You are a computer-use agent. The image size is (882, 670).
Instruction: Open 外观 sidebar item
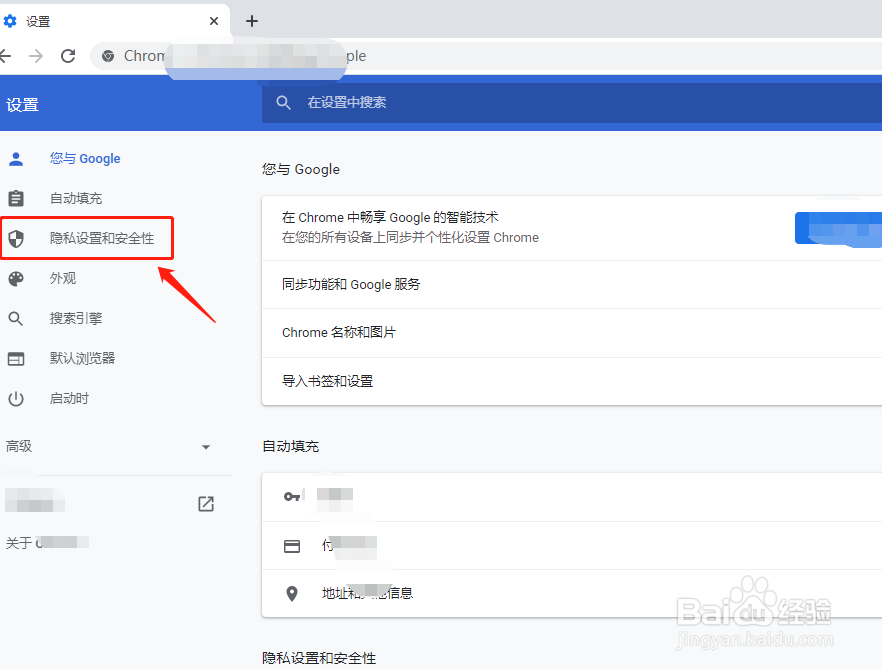62,278
